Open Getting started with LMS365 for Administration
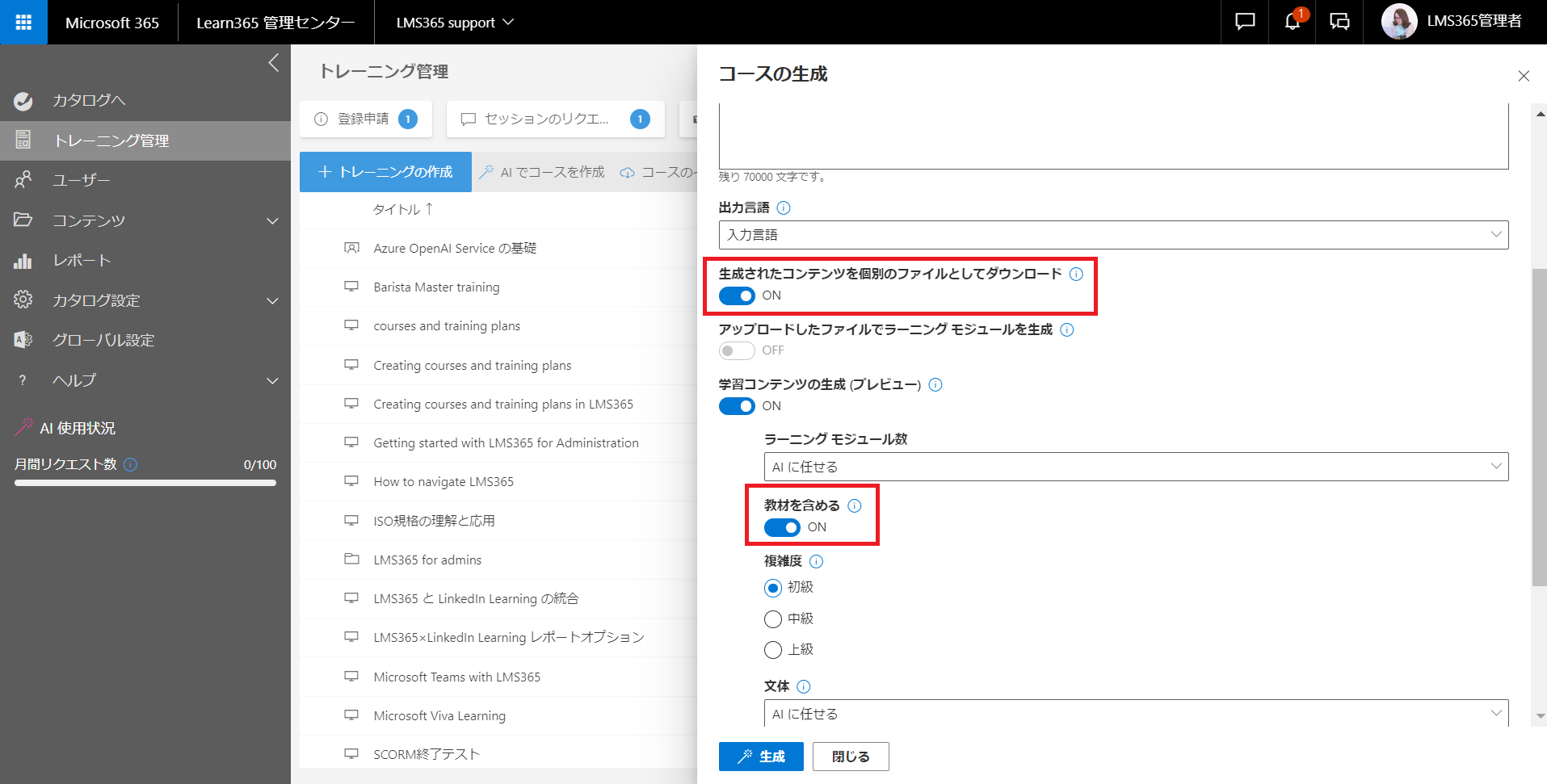Screen dimensions: 1547x784 coord(506,442)
